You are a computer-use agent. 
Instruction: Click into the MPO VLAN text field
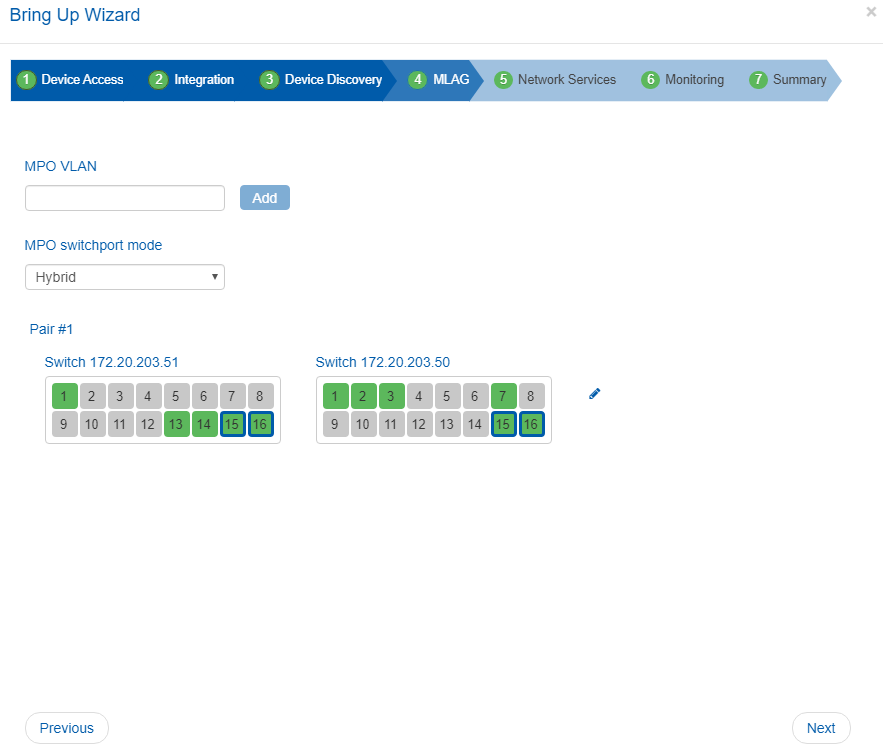coord(125,198)
